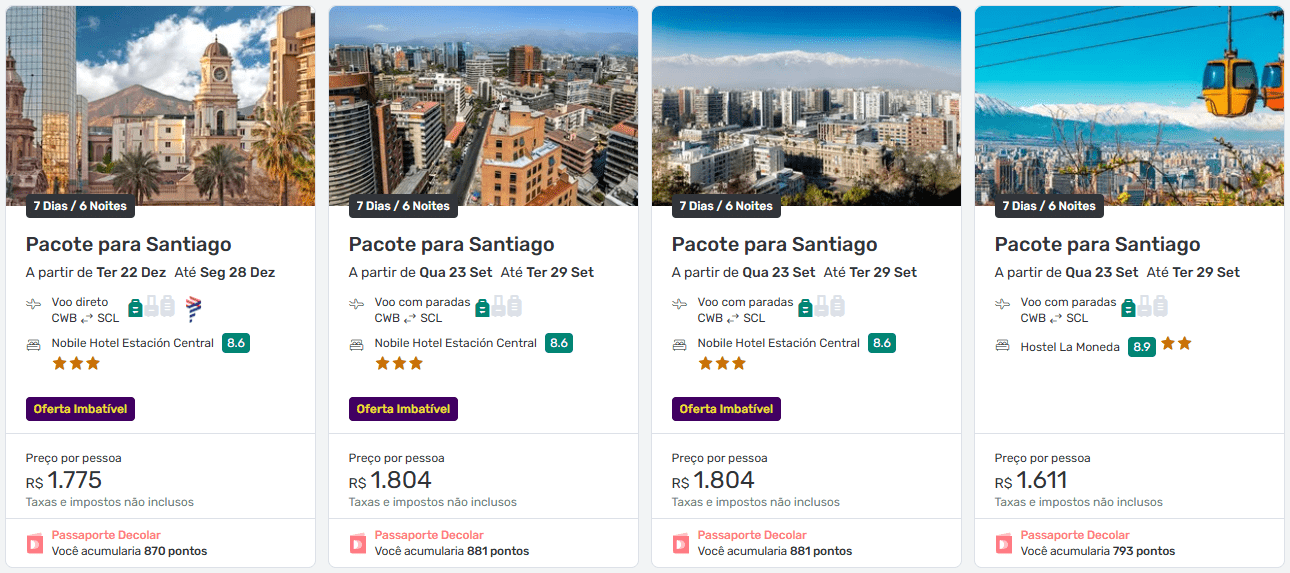Click the plane icon beside Voo direto
The width and height of the screenshot is (1290, 573).
[35, 304]
